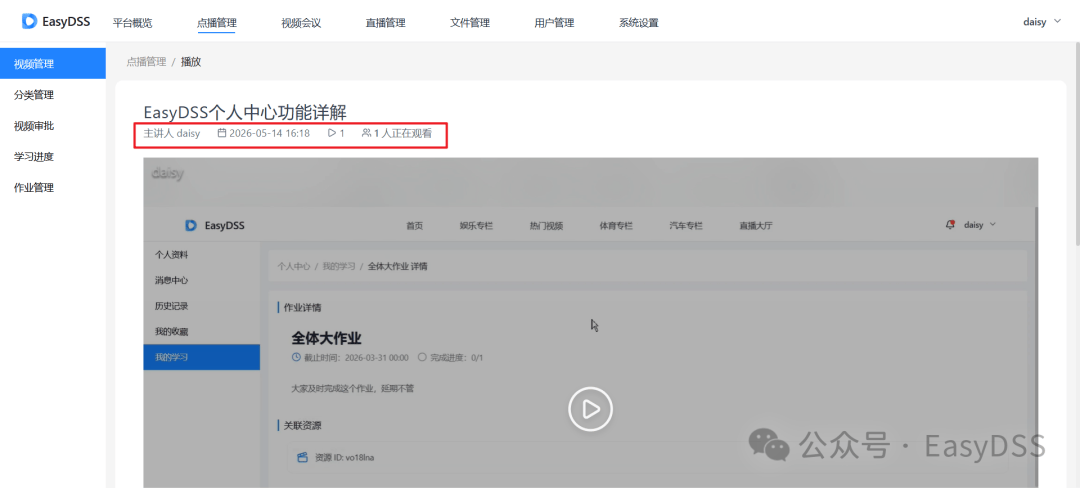Click 首页 in the video's navigation

[414, 226]
